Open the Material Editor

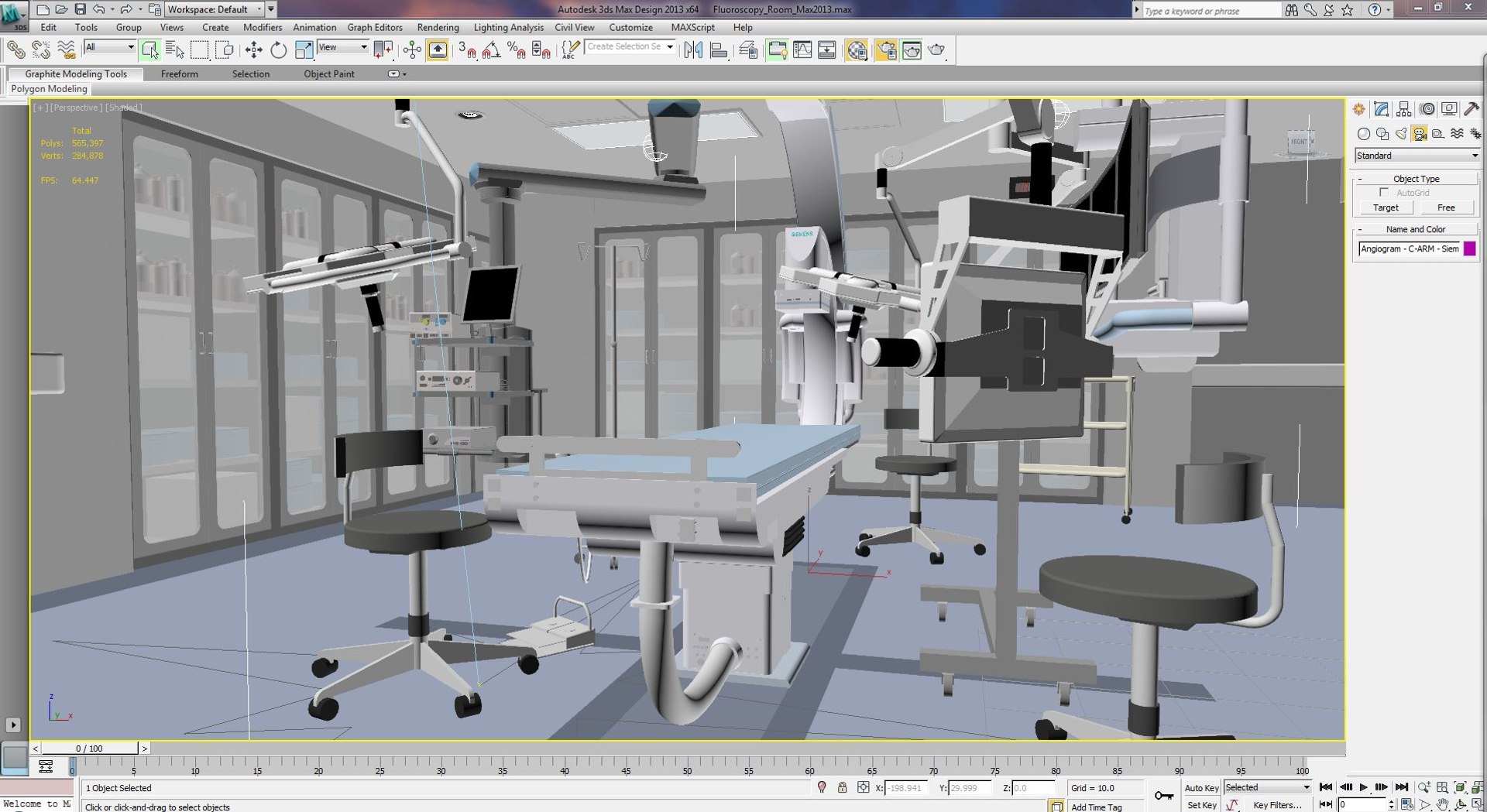click(x=857, y=50)
